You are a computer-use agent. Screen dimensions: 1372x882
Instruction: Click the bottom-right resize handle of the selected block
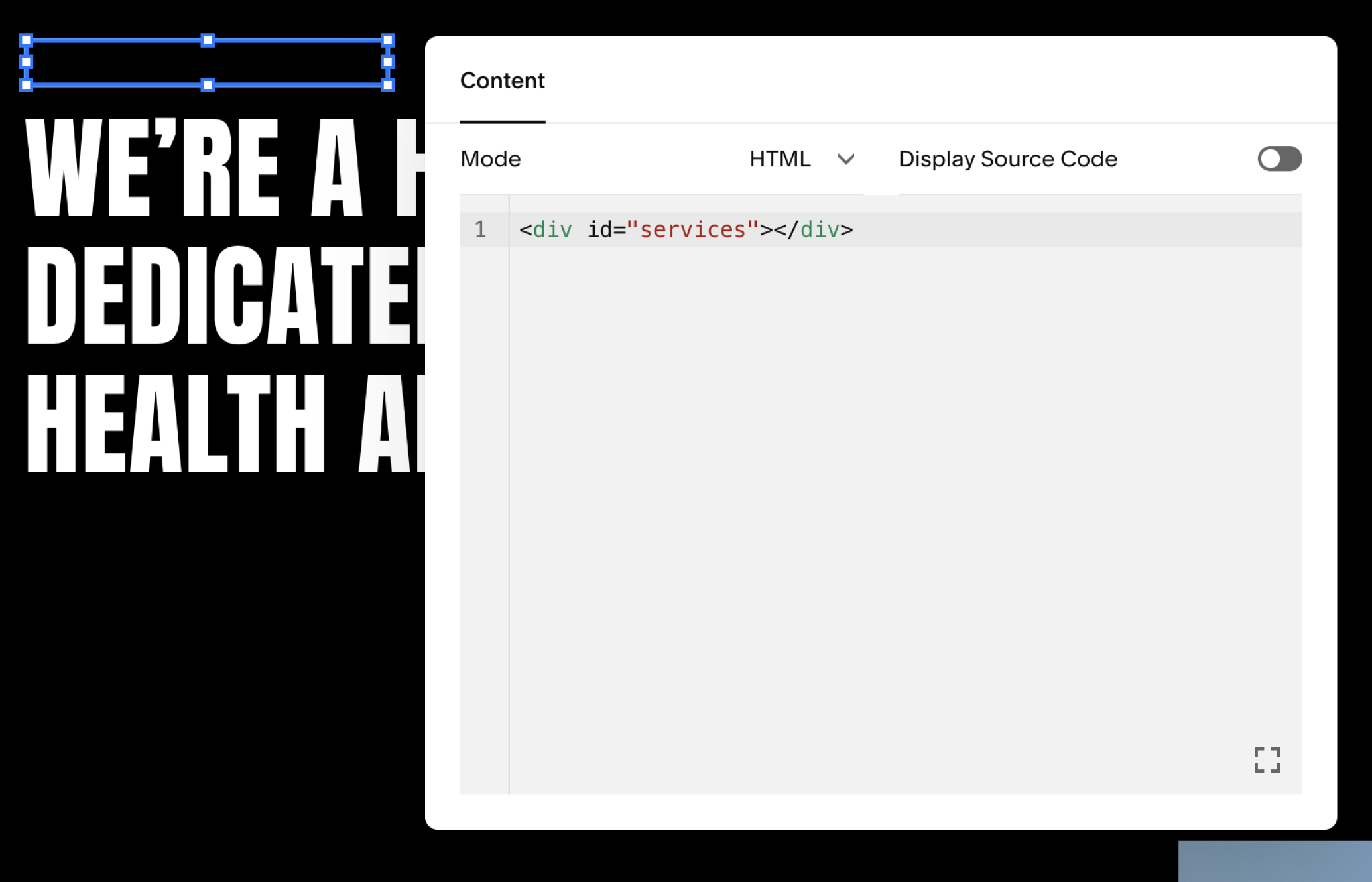click(x=388, y=85)
